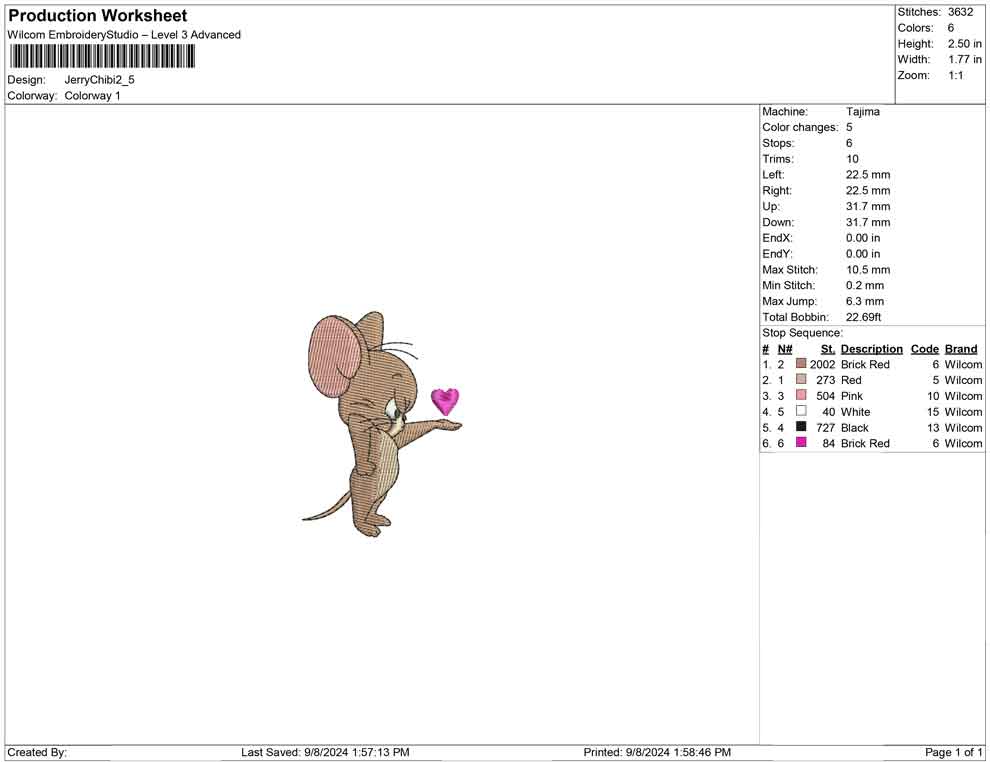This screenshot has height=762, width=990.
Task: Click the N# column header
Action: (785, 348)
